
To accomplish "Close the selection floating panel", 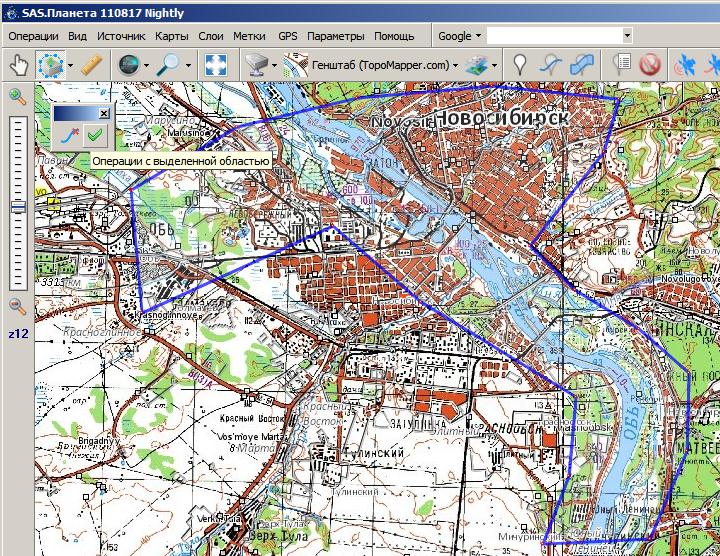I will pyautogui.click(x=104, y=113).
